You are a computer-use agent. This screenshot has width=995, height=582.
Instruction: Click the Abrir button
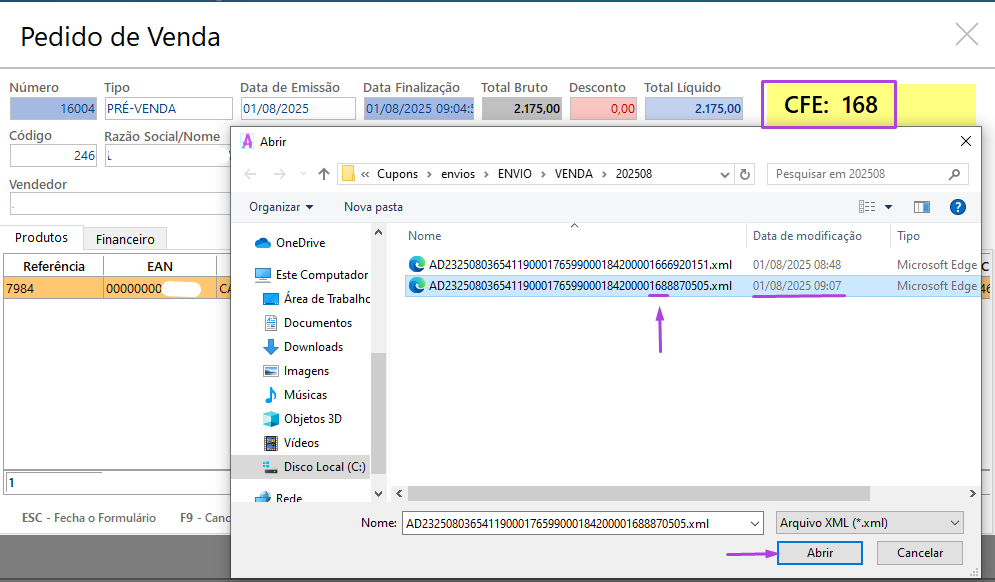click(820, 553)
